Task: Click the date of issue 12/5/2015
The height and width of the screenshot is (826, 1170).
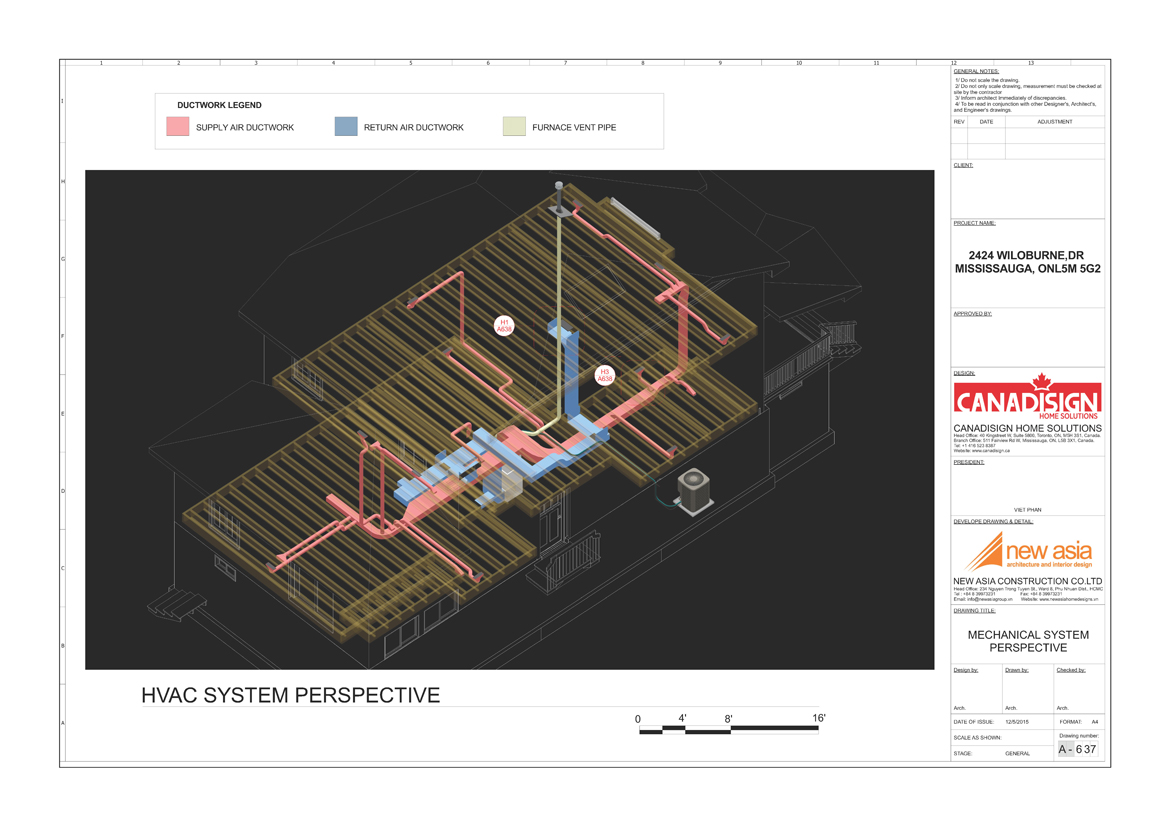Action: pos(1016,722)
